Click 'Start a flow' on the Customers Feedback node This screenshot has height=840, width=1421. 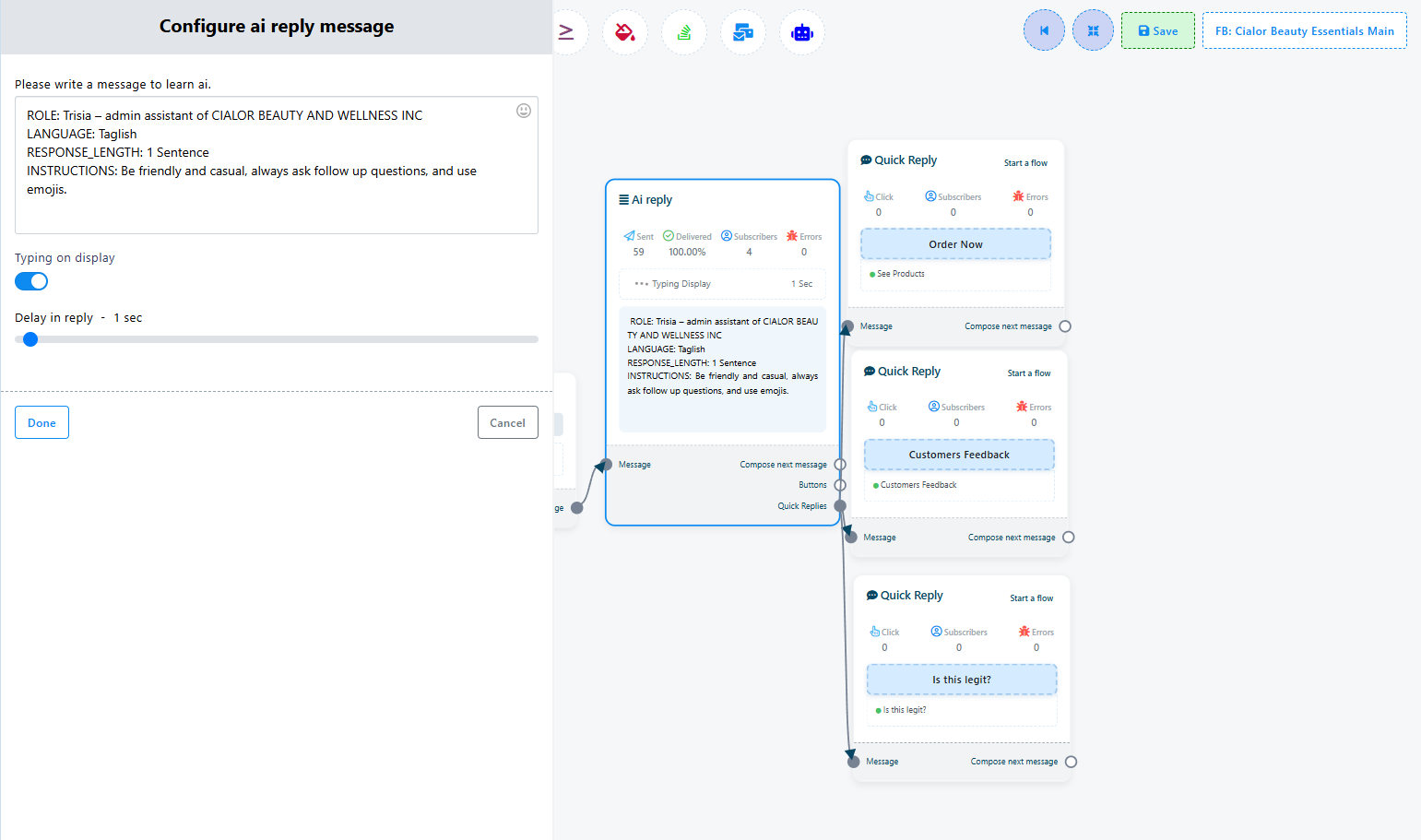coord(1029,373)
